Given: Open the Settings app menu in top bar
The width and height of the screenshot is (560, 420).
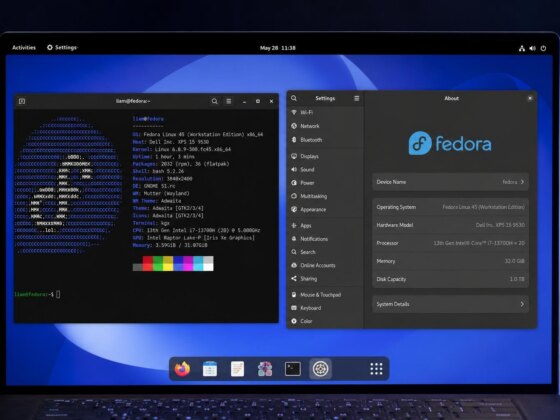Looking at the screenshot, I should click(62, 48).
